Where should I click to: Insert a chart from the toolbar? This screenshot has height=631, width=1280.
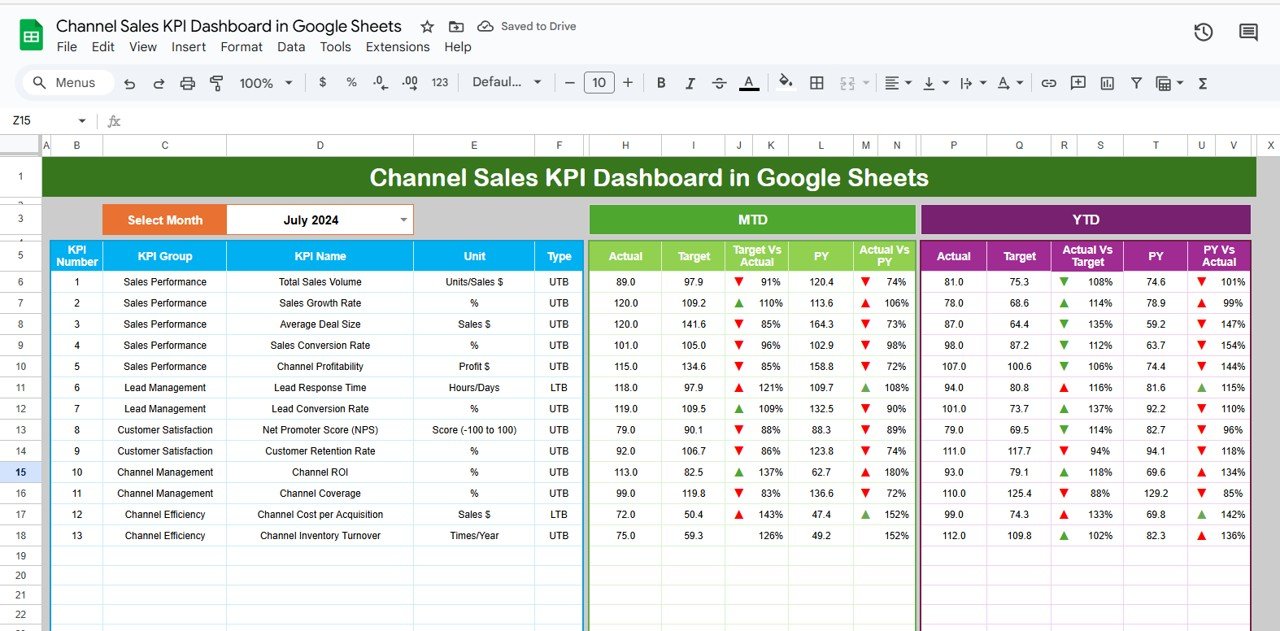1107,82
